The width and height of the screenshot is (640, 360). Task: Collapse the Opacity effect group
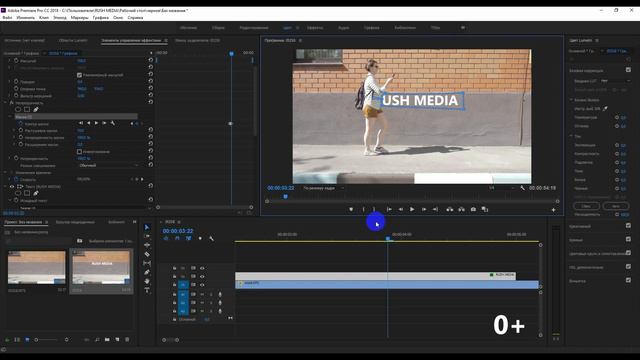click(x=6, y=103)
